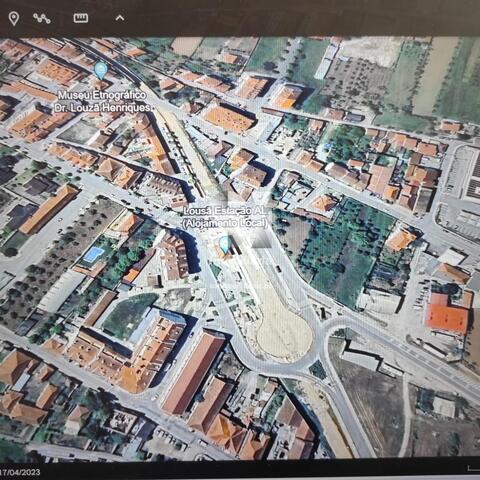Click the Lousã Estação AL map pin
This screenshot has width=480, height=480.
point(226,245)
